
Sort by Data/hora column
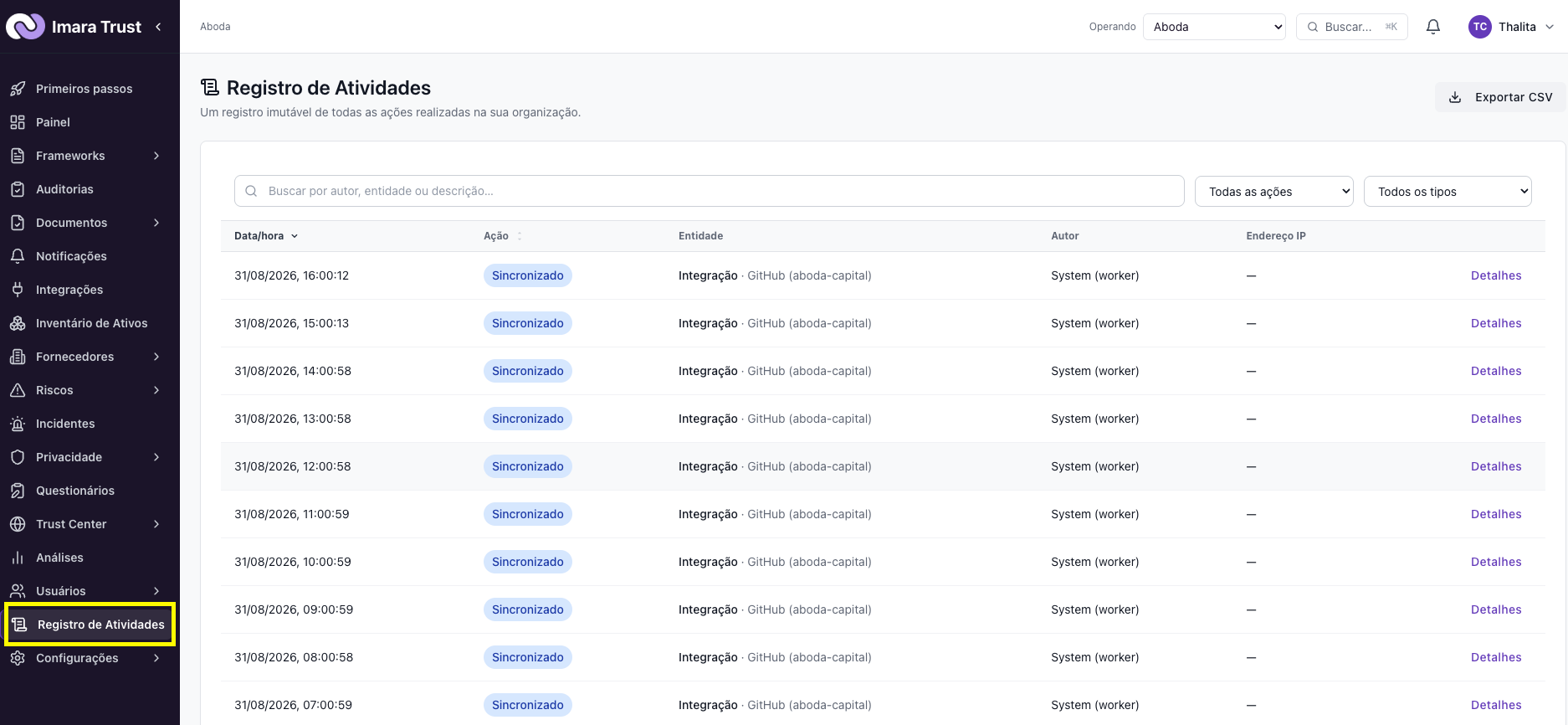point(266,236)
